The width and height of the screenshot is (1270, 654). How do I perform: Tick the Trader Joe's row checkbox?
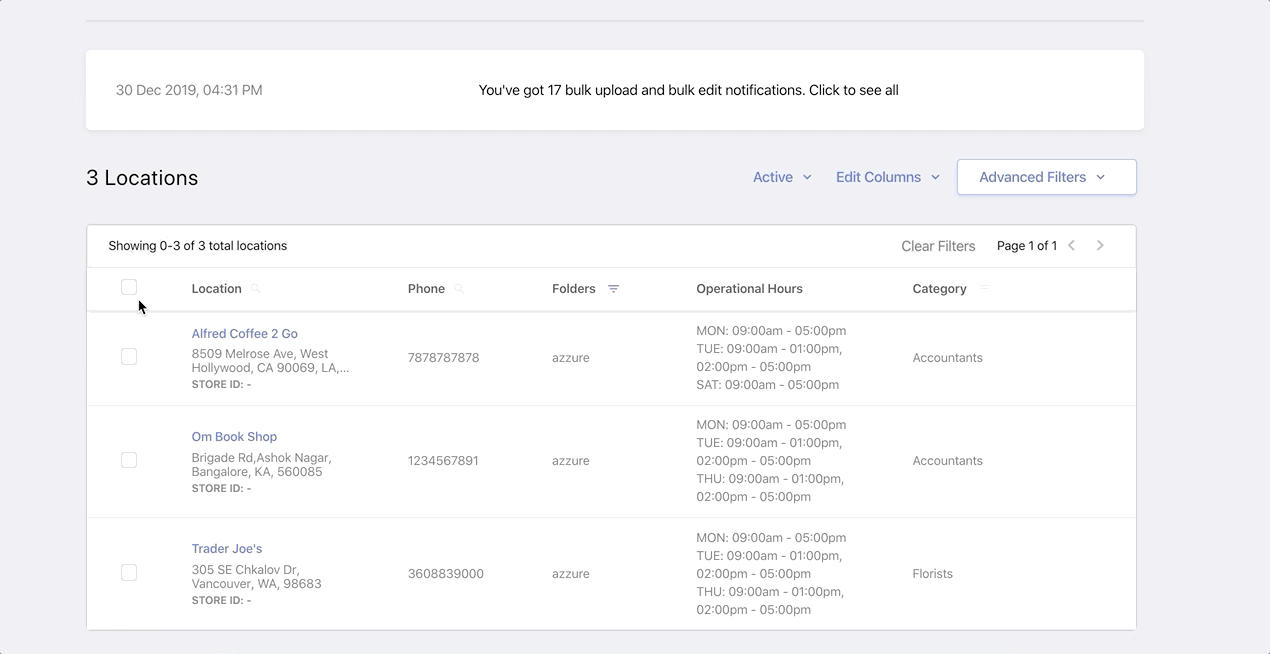[x=129, y=573]
